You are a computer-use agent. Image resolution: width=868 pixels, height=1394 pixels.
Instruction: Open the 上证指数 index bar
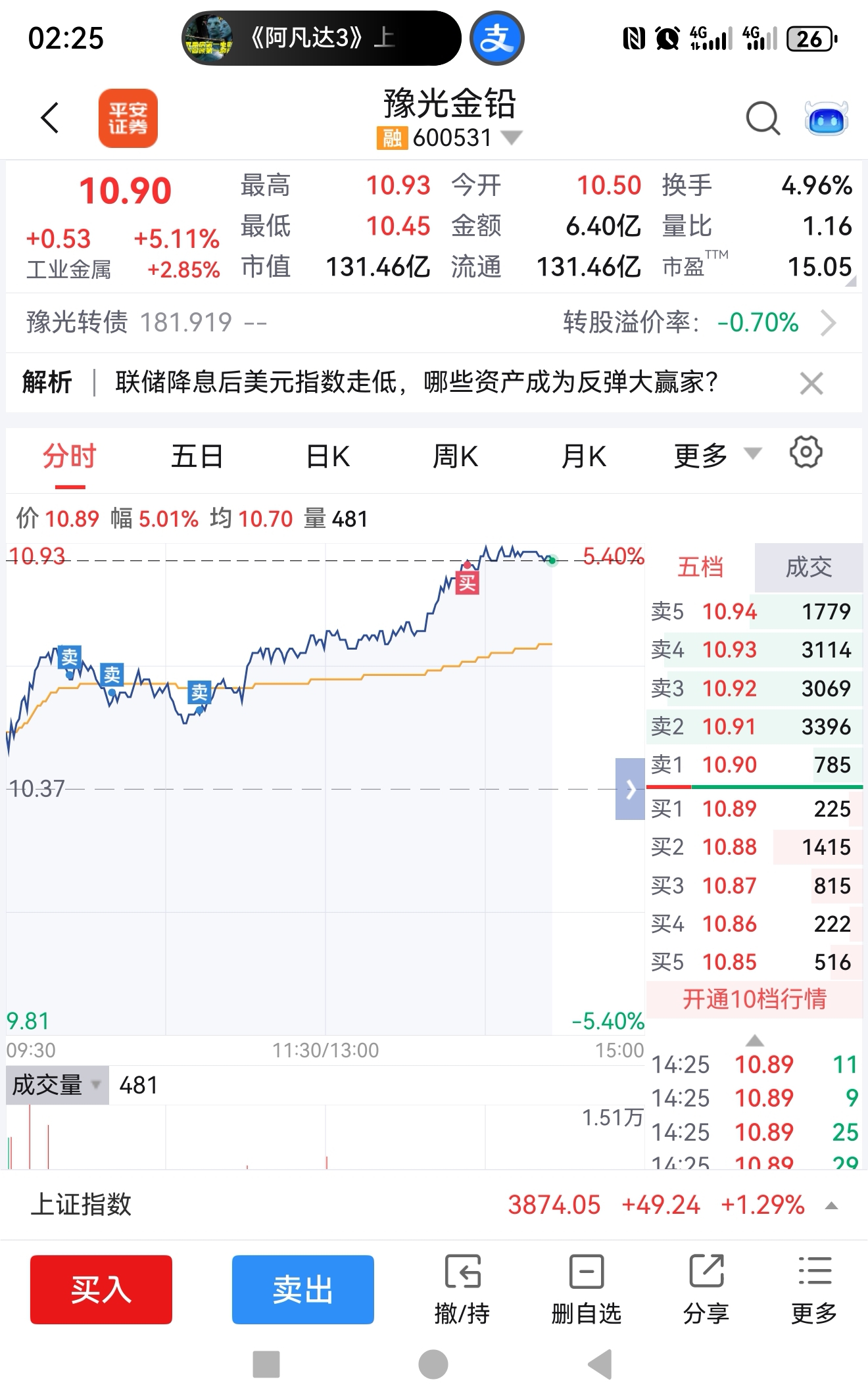point(434,1205)
